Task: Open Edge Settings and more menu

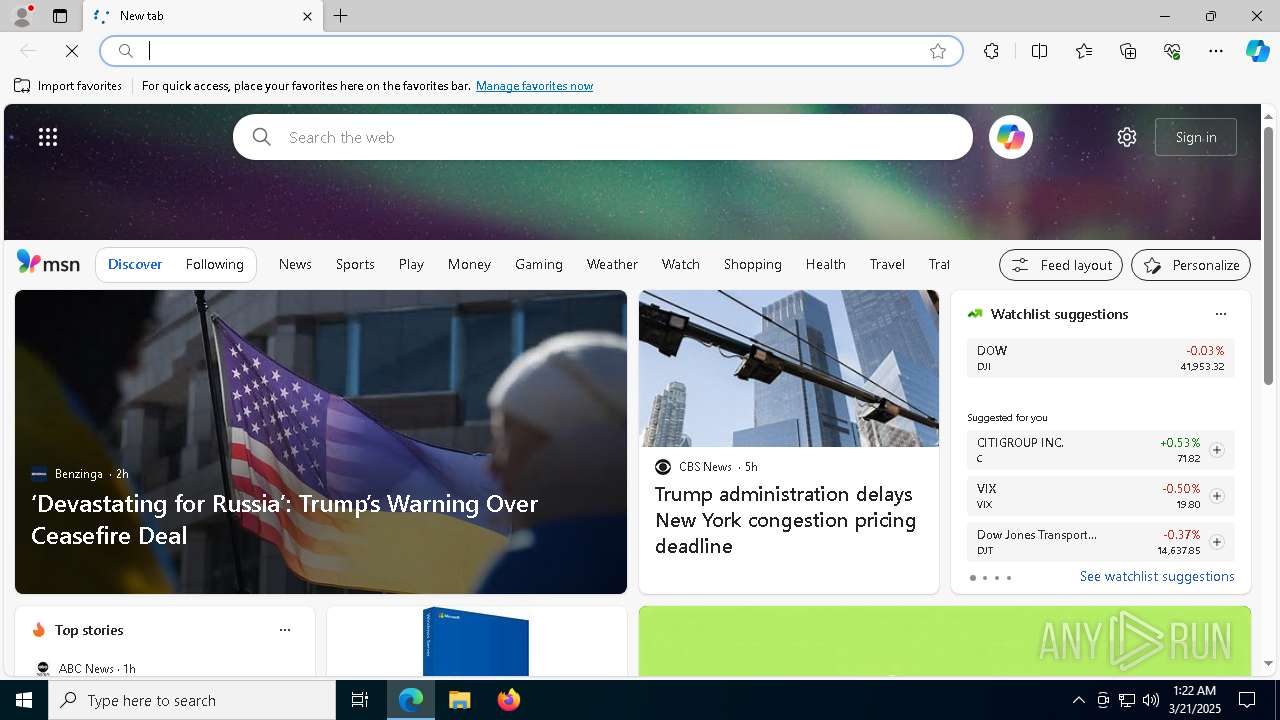Action: point(1216,51)
